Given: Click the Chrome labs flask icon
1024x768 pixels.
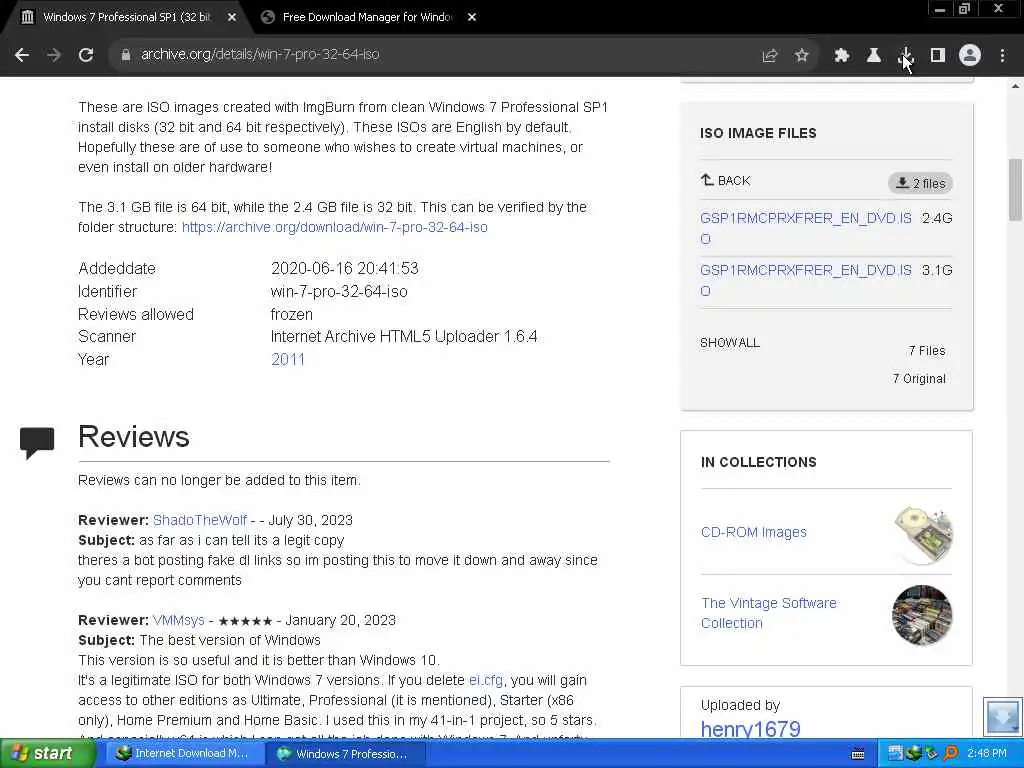Looking at the screenshot, I should coord(873,56).
